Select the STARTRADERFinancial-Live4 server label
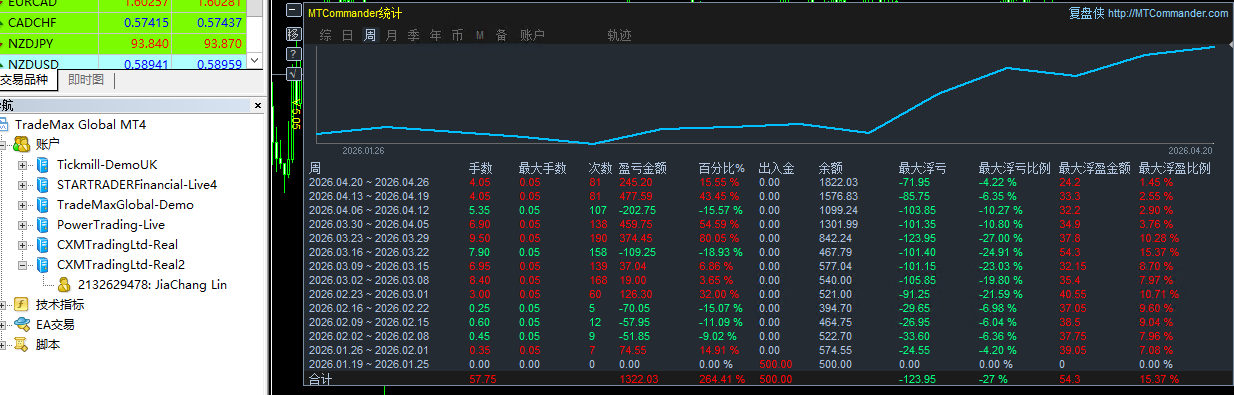The width and height of the screenshot is (1234, 395). [x=137, y=184]
